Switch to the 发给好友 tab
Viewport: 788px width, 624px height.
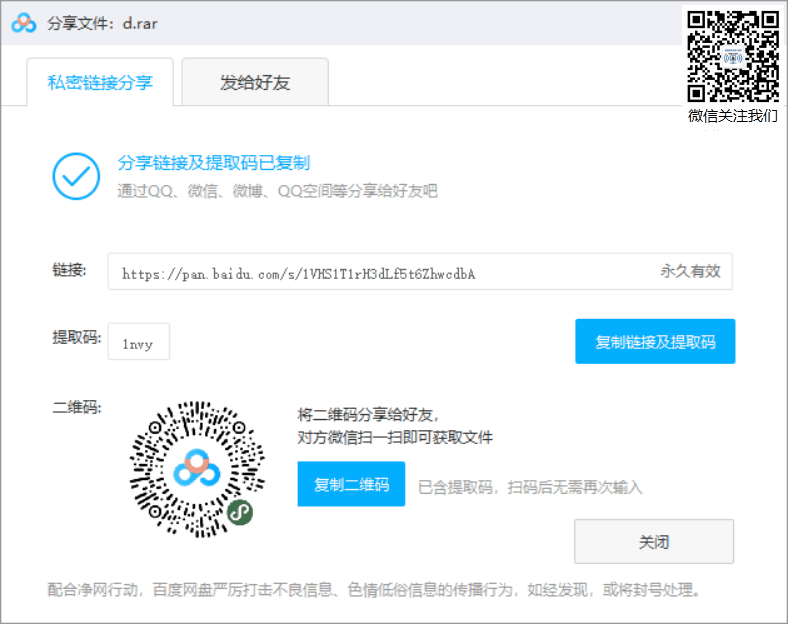(255, 82)
